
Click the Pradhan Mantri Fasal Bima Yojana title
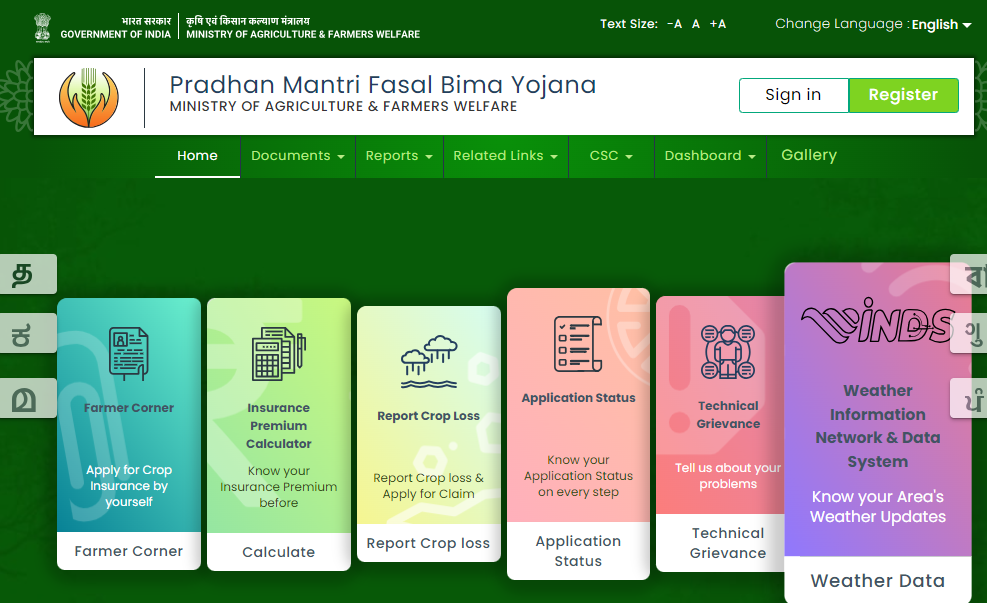click(383, 85)
